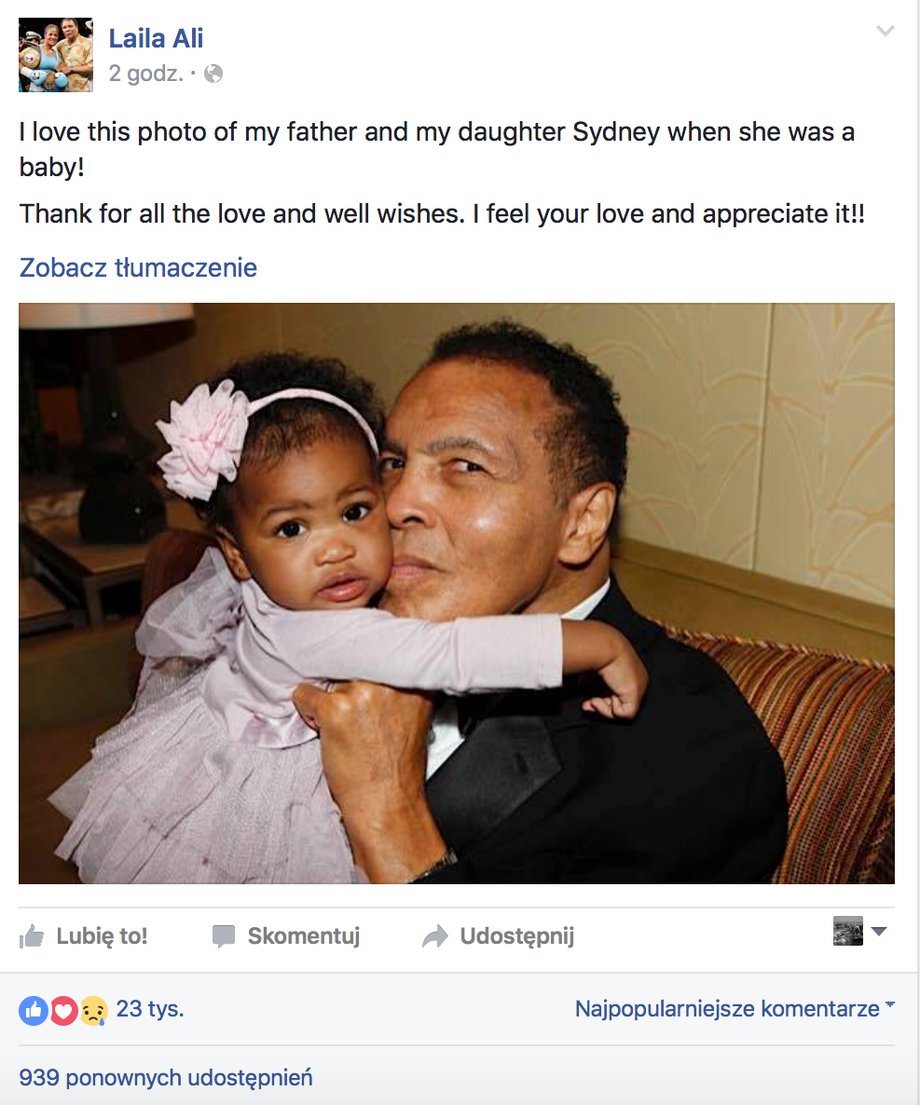Click the thumbs-up Like icon

click(x=31, y=937)
